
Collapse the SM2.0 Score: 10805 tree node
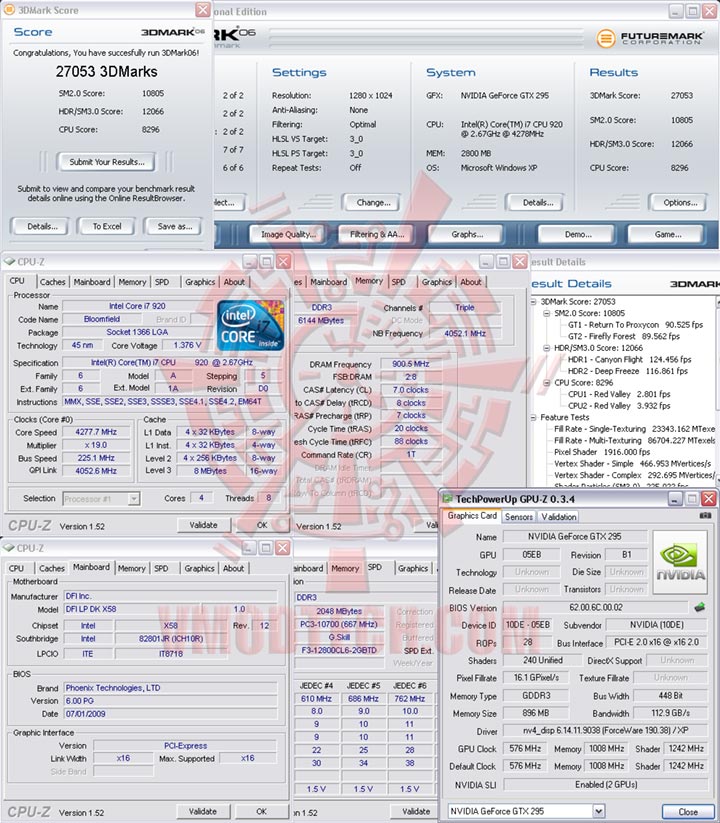tap(546, 313)
